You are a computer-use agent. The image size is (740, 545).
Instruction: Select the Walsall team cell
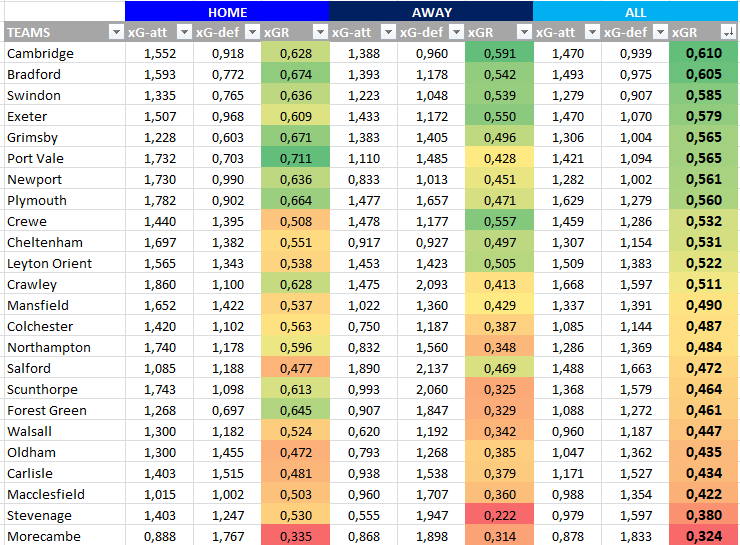click(64, 431)
